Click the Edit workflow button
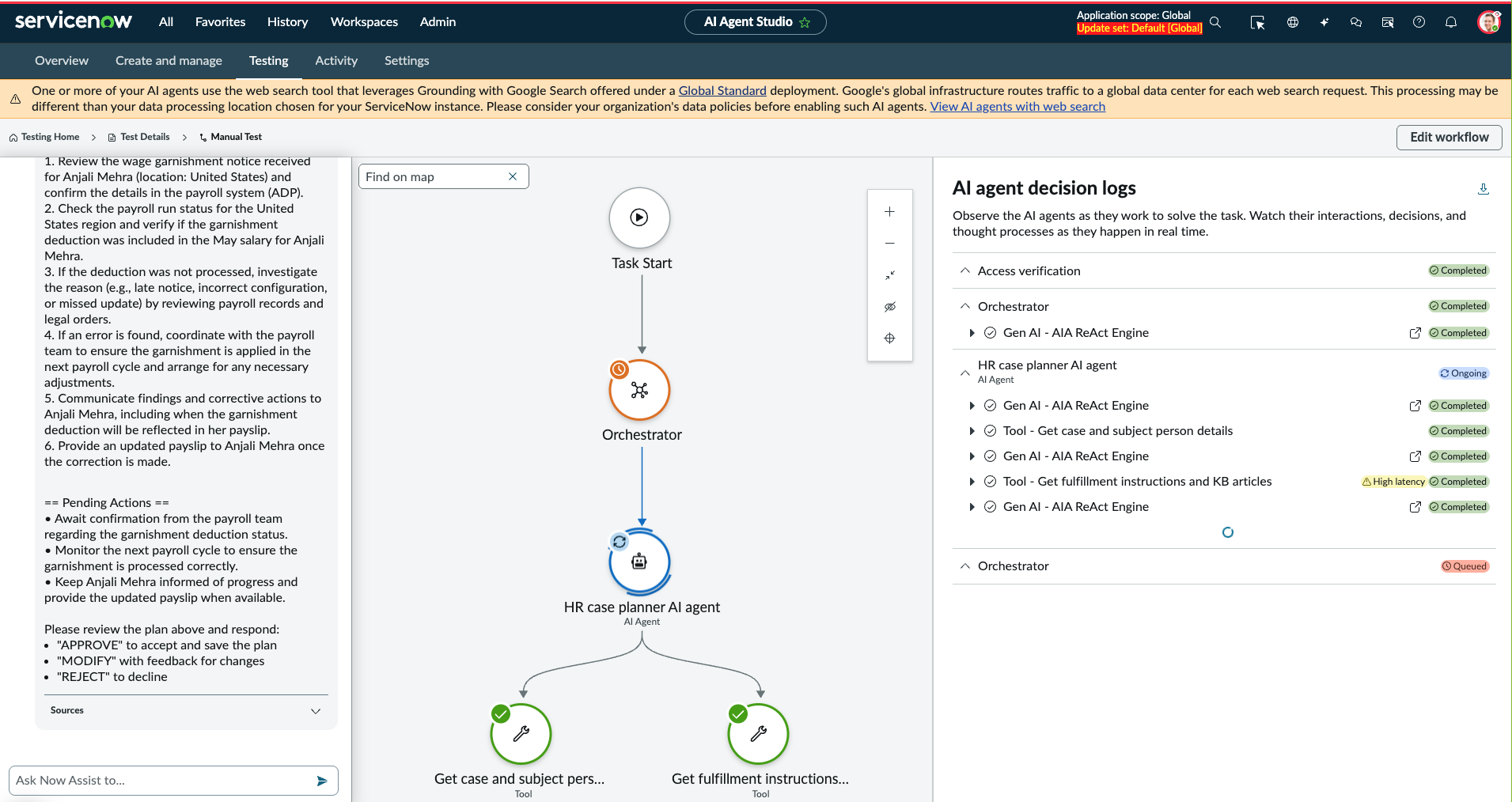The width and height of the screenshot is (1512, 802). click(x=1449, y=137)
